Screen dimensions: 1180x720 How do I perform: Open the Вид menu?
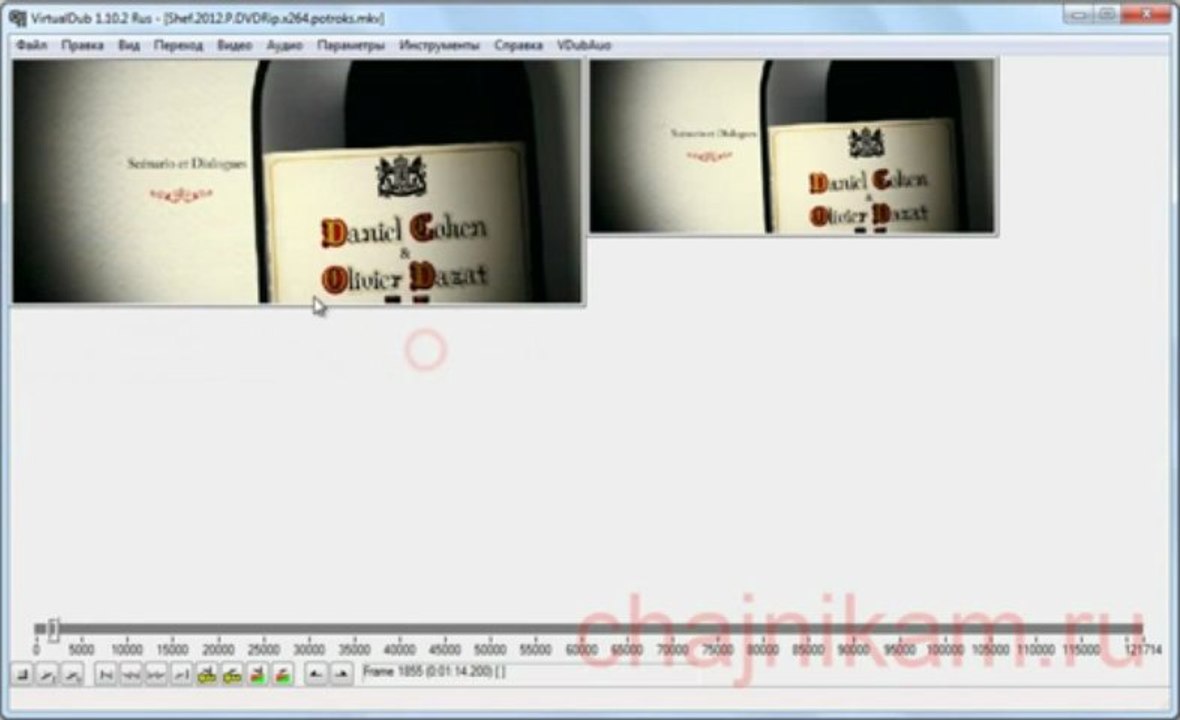(x=129, y=45)
